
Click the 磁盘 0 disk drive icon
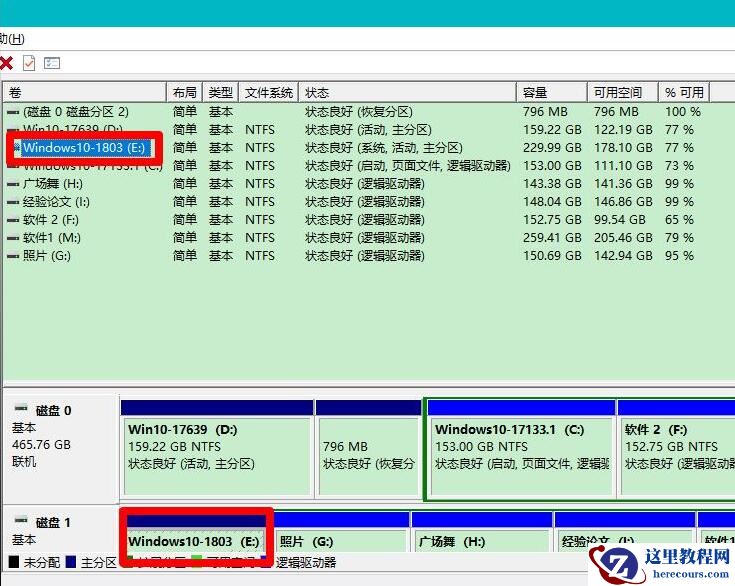click(21, 408)
